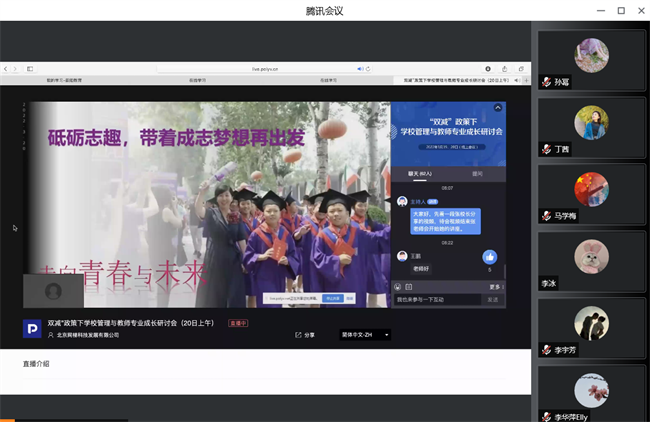Click the 直播介绍 live introduction heading
This screenshot has height=422, width=650.
point(36,364)
